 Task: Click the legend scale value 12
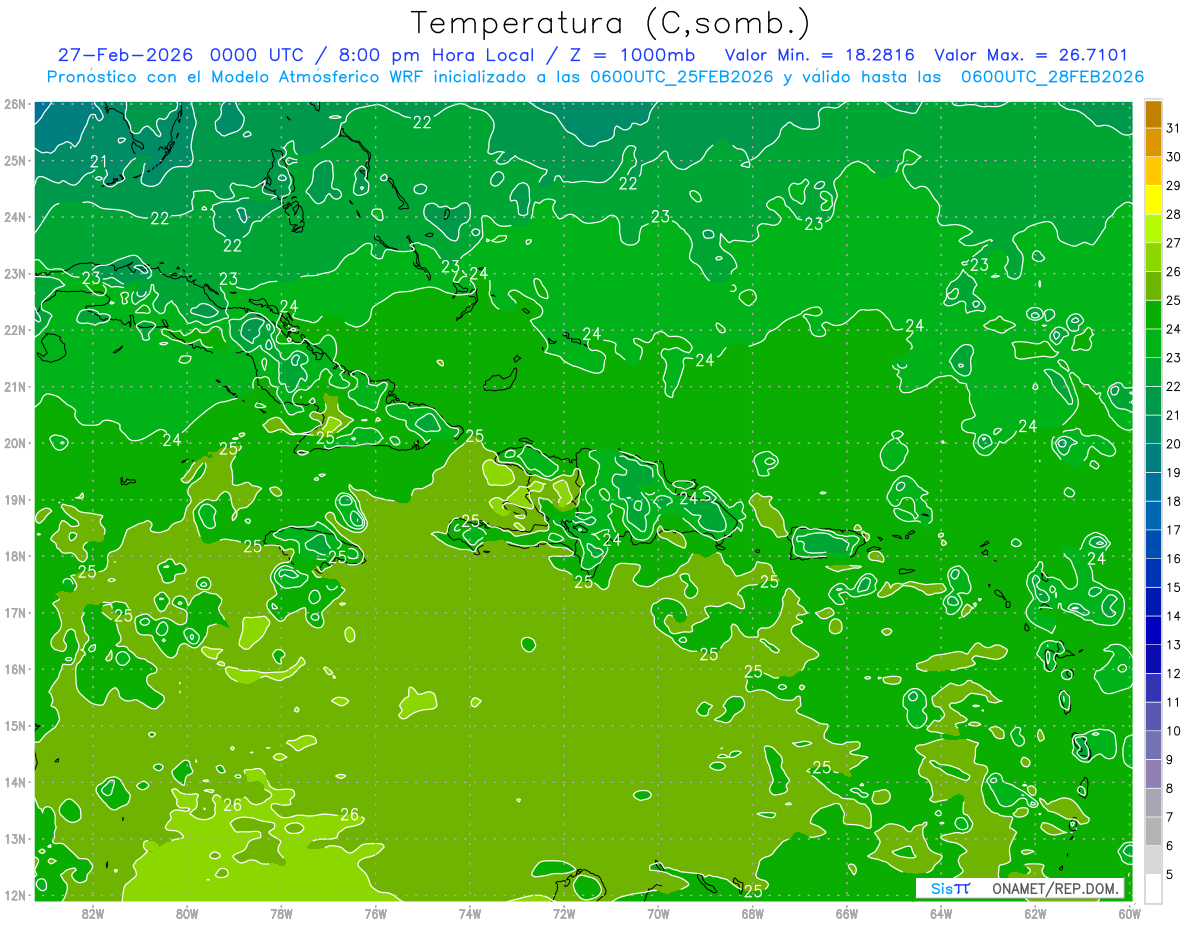[x=1173, y=673]
